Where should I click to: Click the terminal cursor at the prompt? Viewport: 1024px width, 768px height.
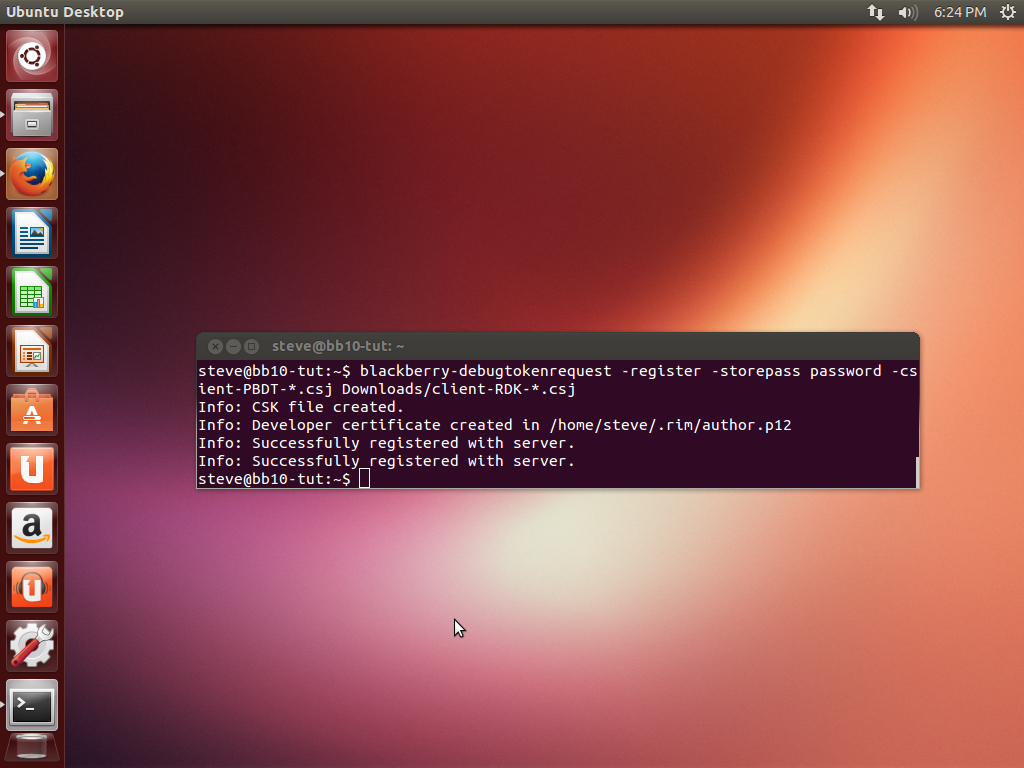point(364,479)
